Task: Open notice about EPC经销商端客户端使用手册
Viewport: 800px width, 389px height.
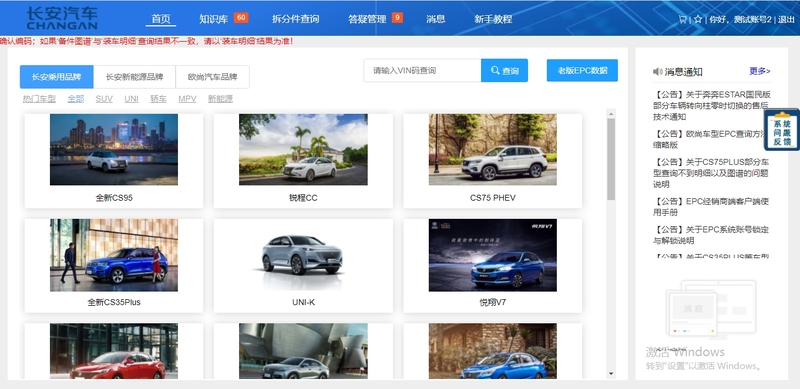Action: 712,207
